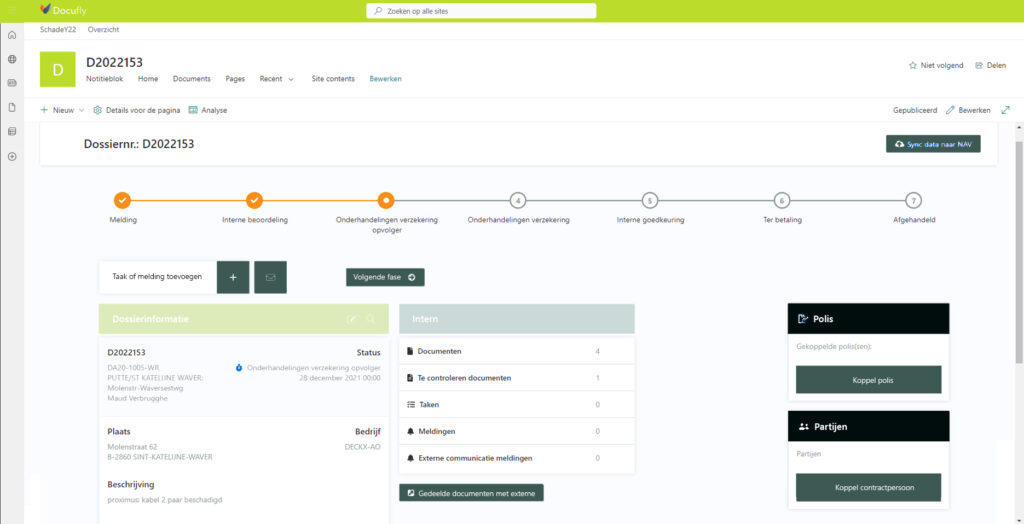Select the Melding completed step circle
The height and width of the screenshot is (524, 1024).
[x=122, y=200]
